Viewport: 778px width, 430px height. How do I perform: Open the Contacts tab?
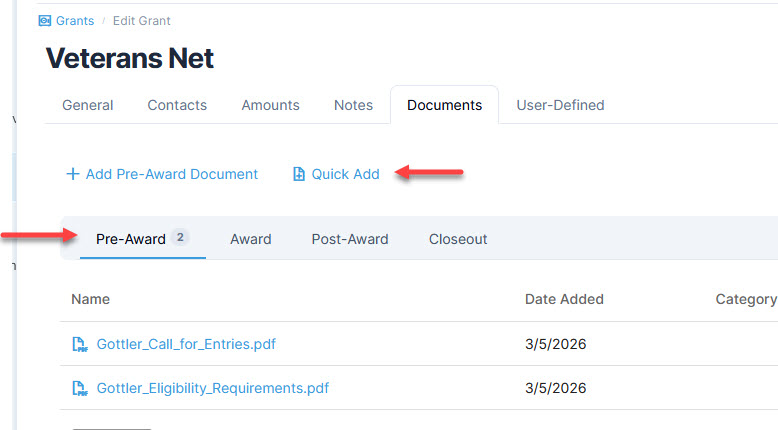(x=177, y=105)
